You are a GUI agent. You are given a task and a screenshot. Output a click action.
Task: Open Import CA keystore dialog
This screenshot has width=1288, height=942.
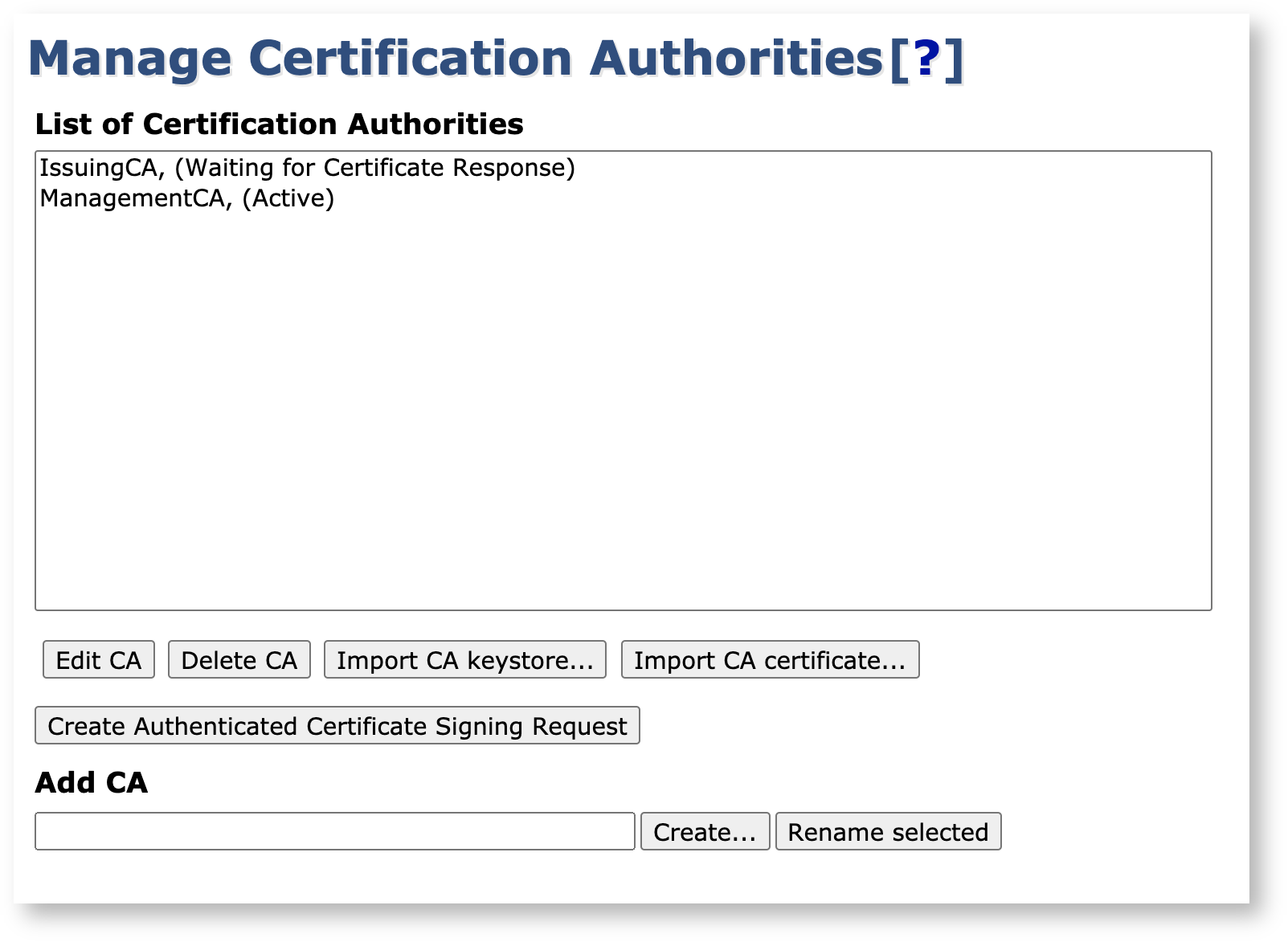464,659
